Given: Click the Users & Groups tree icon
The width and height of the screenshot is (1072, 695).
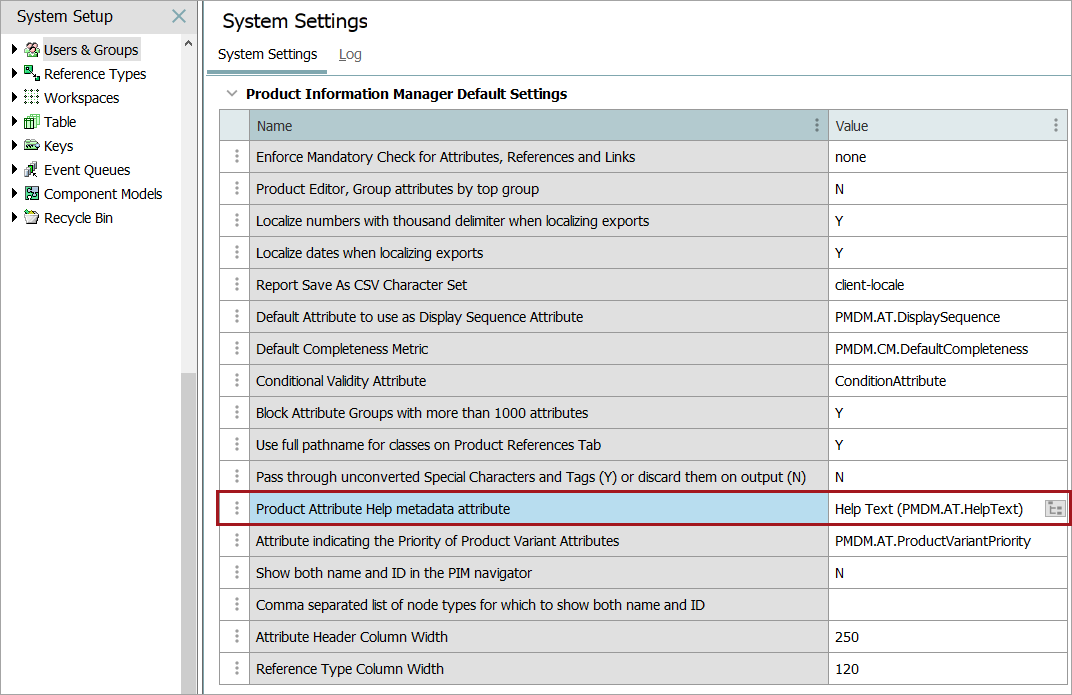Looking at the screenshot, I should tap(32, 50).
